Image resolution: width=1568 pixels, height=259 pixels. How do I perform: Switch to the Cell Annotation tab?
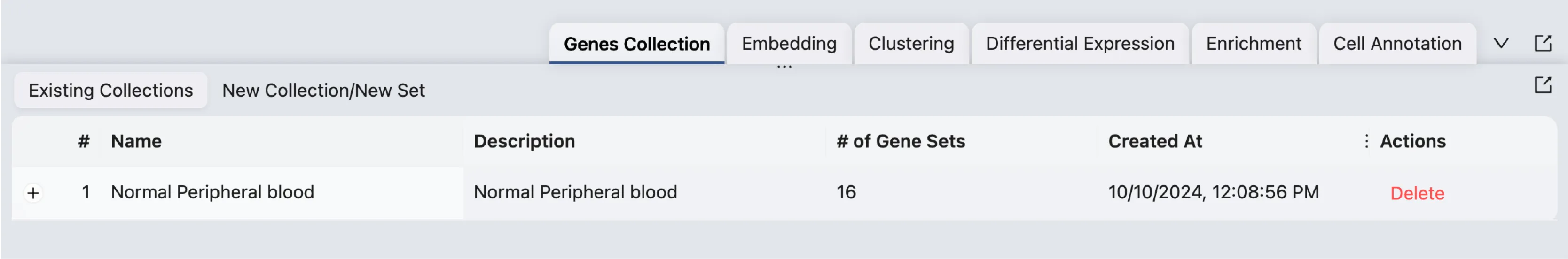(1397, 44)
